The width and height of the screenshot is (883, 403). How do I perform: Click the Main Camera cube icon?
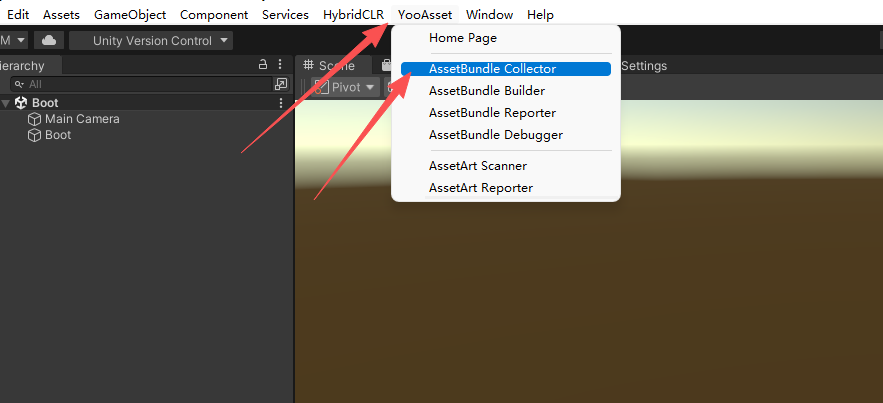tap(34, 119)
